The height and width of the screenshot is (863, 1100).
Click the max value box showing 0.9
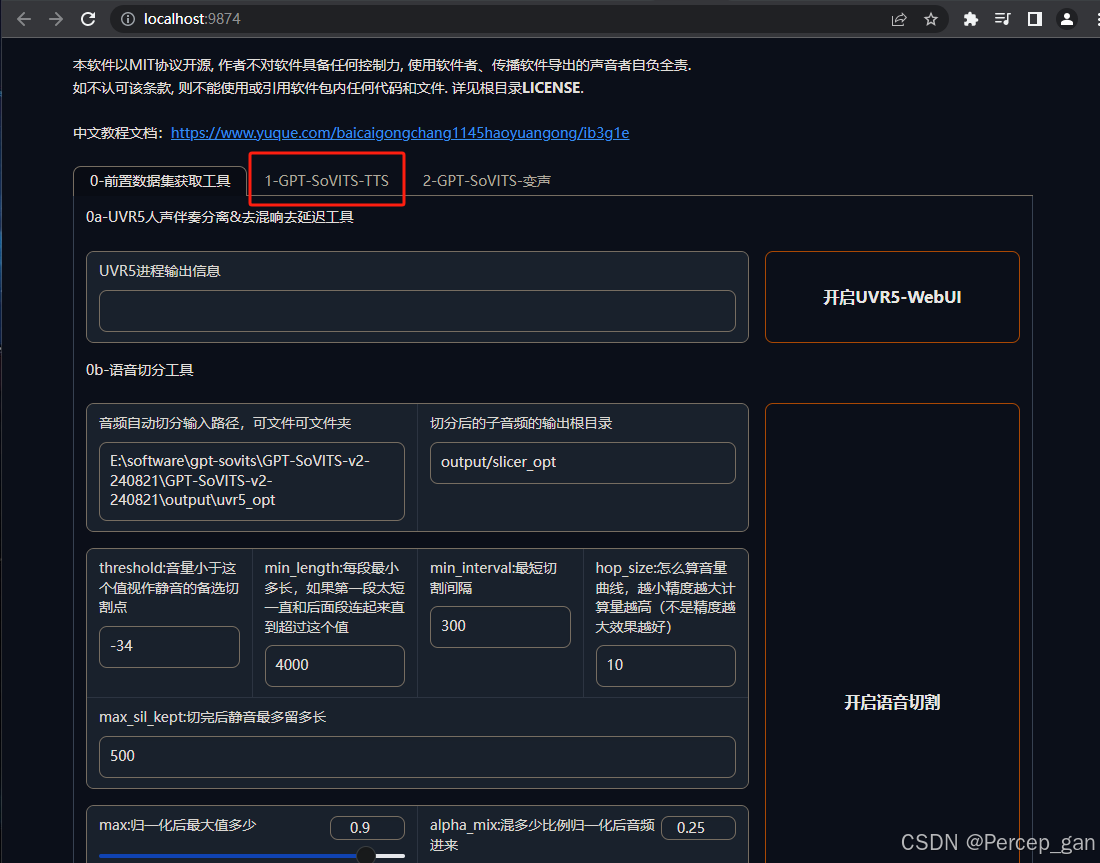click(x=367, y=827)
